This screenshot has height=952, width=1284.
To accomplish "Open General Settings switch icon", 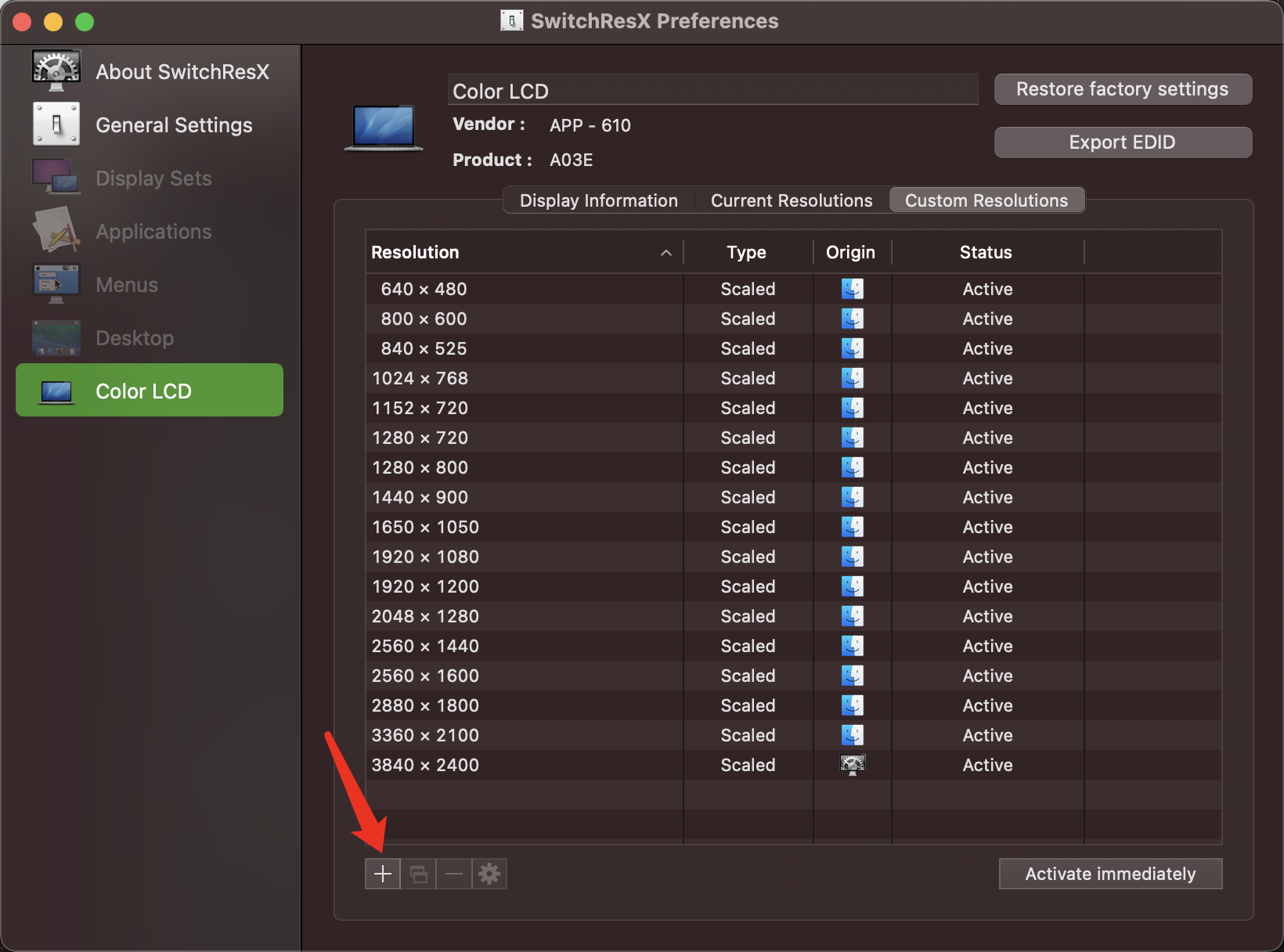I will click(x=56, y=124).
